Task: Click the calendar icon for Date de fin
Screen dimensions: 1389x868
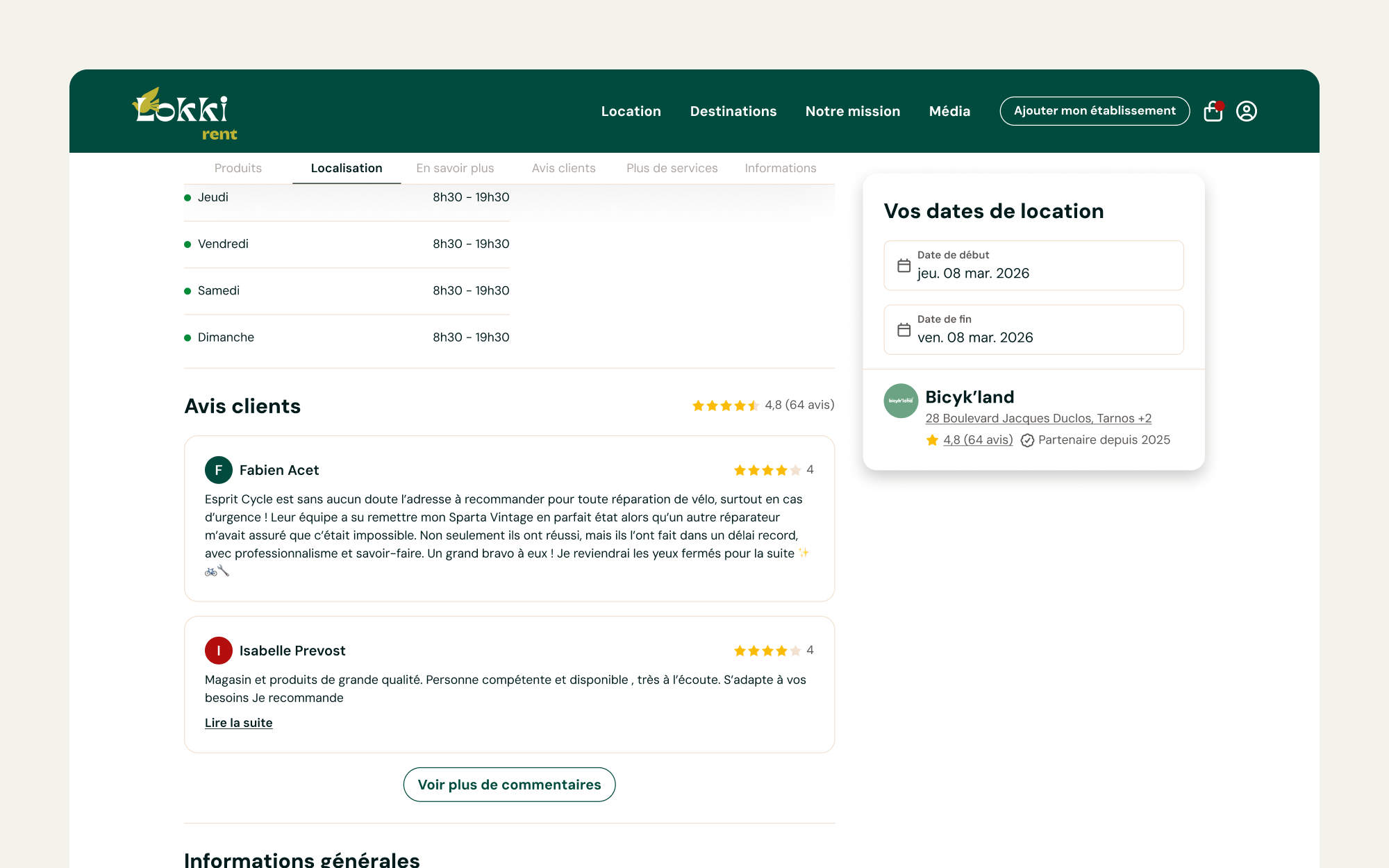Action: click(904, 330)
